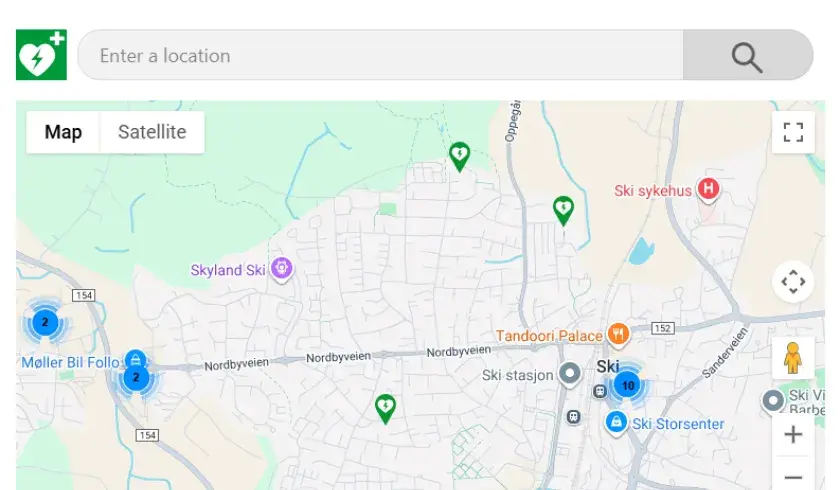
Task: Open the Ski Storsenter shopping pin
Action: [617, 423]
